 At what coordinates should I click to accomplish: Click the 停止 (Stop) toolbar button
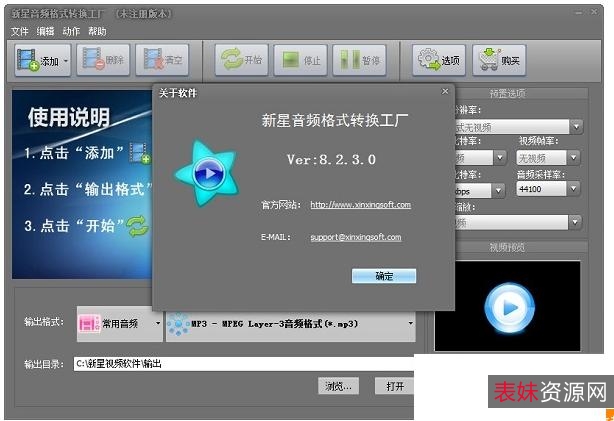pos(300,60)
